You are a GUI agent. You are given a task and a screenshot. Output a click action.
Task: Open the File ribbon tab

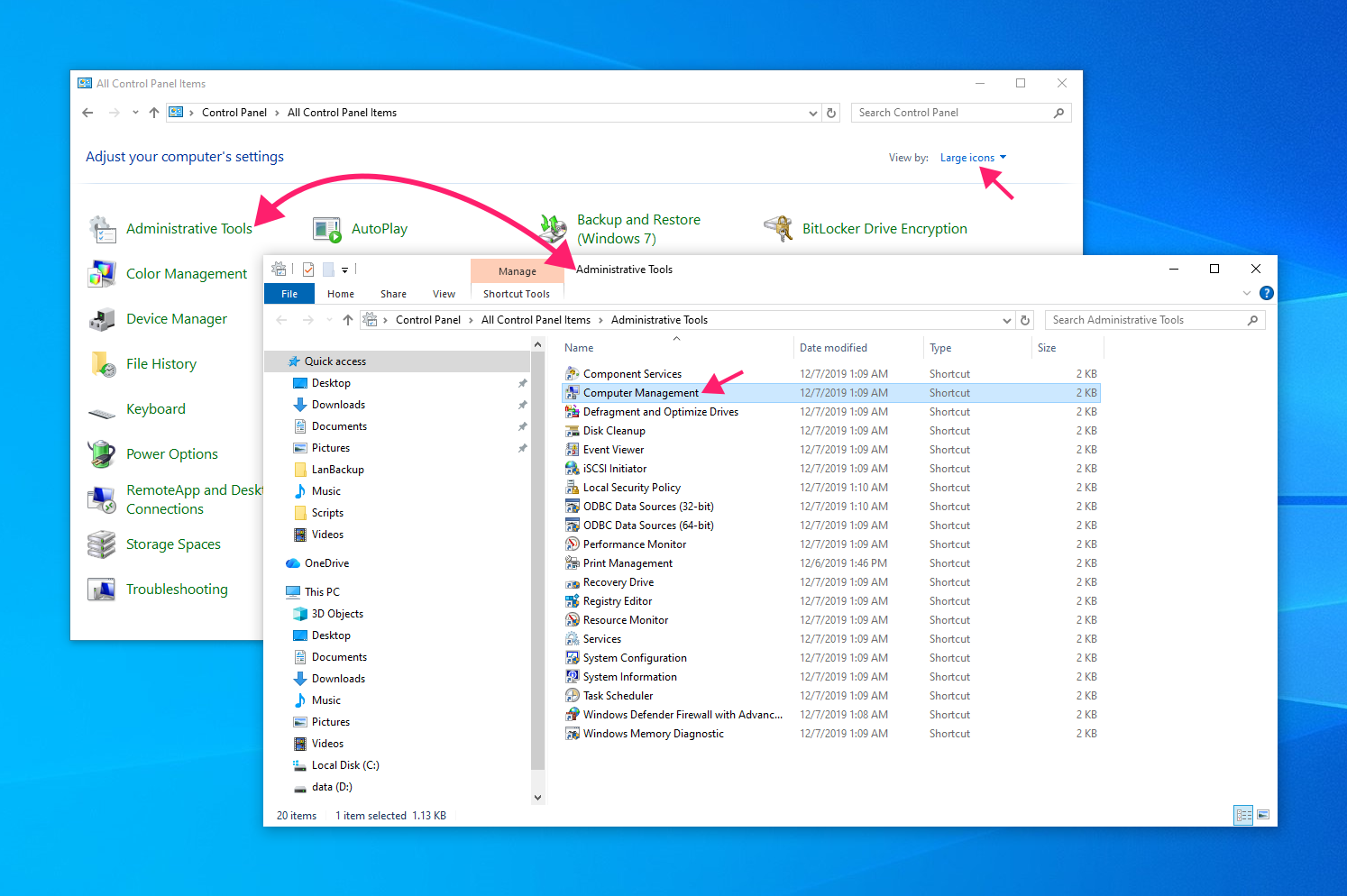coord(289,294)
